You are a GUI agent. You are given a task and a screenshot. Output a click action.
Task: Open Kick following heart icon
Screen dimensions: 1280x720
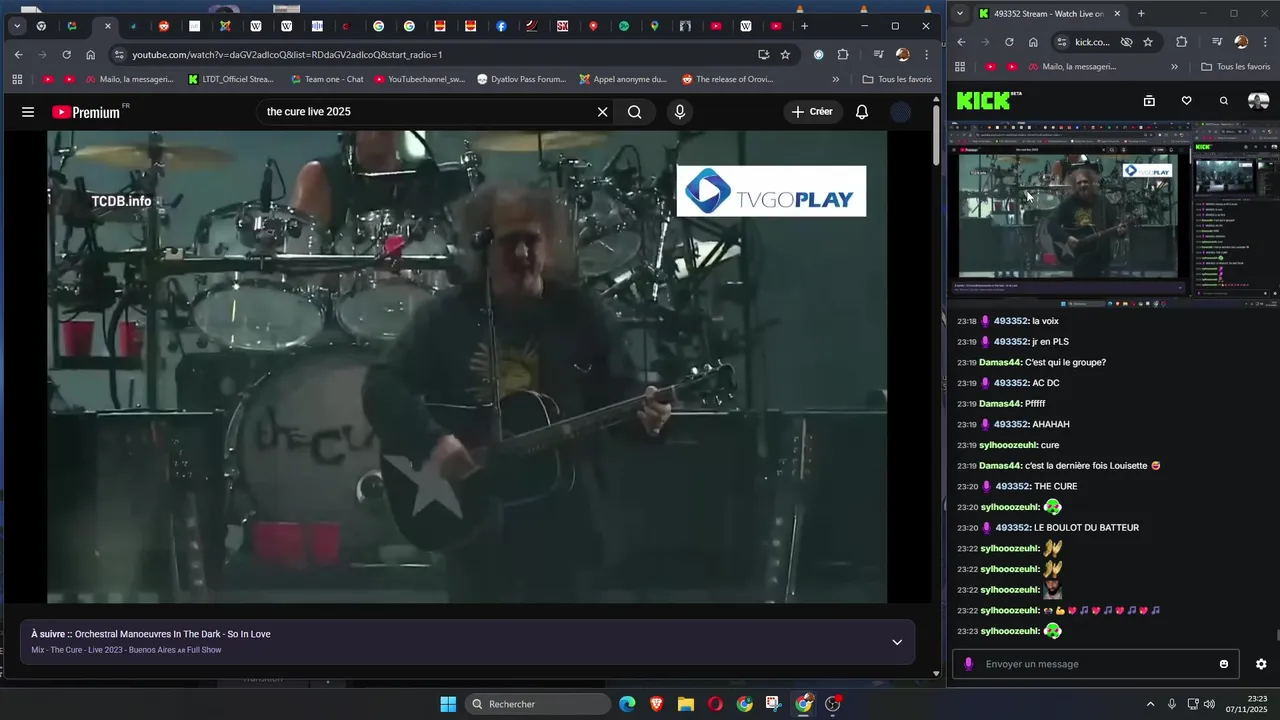coord(1186,100)
